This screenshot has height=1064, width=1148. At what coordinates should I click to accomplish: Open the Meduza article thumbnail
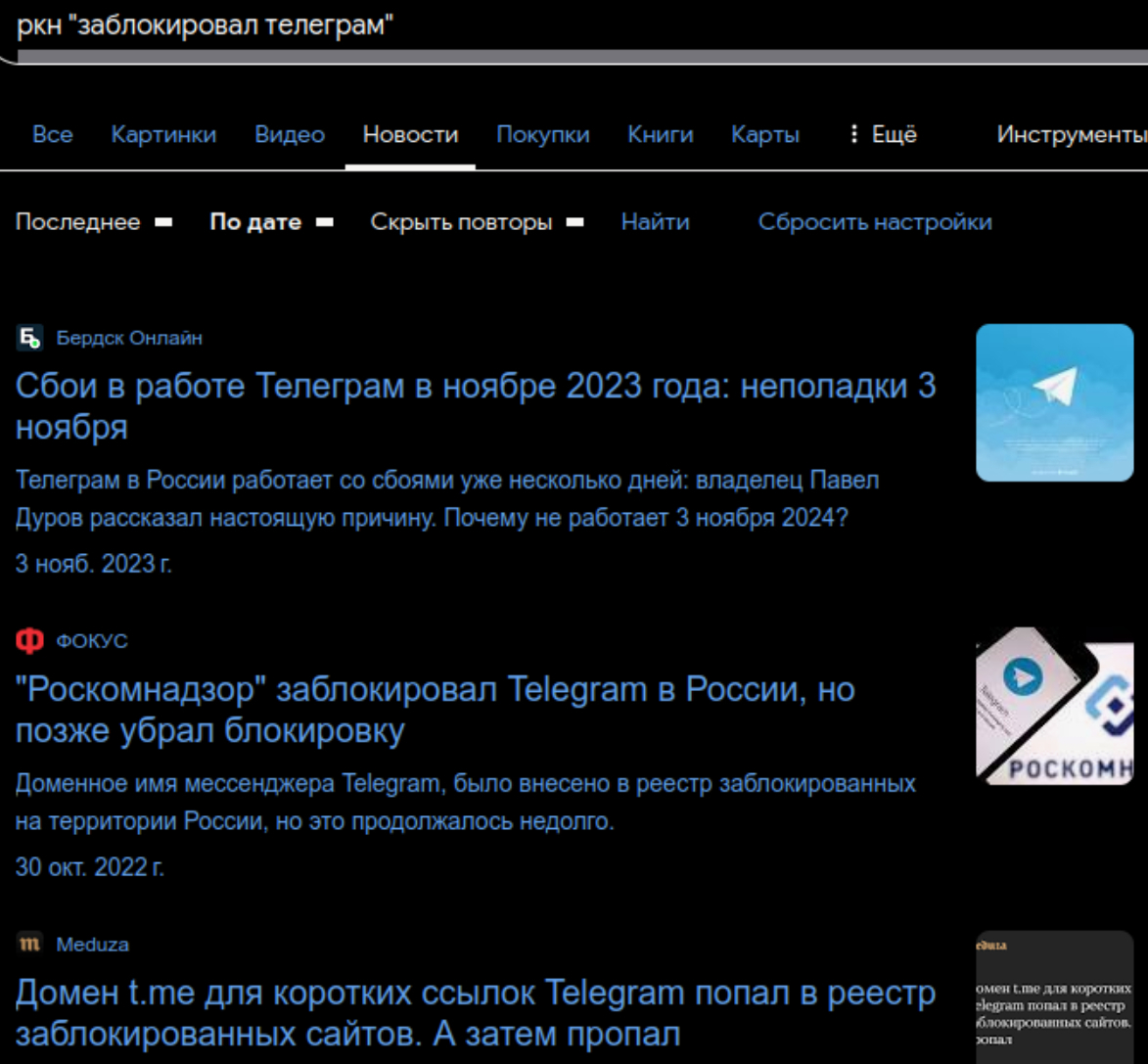1054,997
